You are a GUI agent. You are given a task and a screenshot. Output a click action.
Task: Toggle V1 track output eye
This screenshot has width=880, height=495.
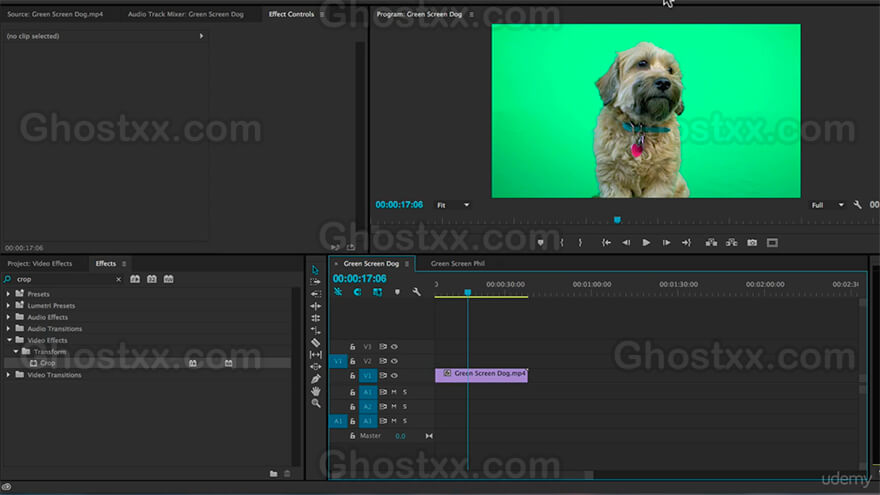pyautogui.click(x=394, y=375)
